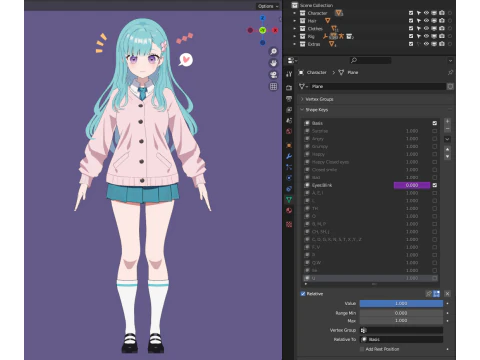Open the Output properties tab
Image resolution: width=480 pixels, height=360 pixels.
(289, 99)
